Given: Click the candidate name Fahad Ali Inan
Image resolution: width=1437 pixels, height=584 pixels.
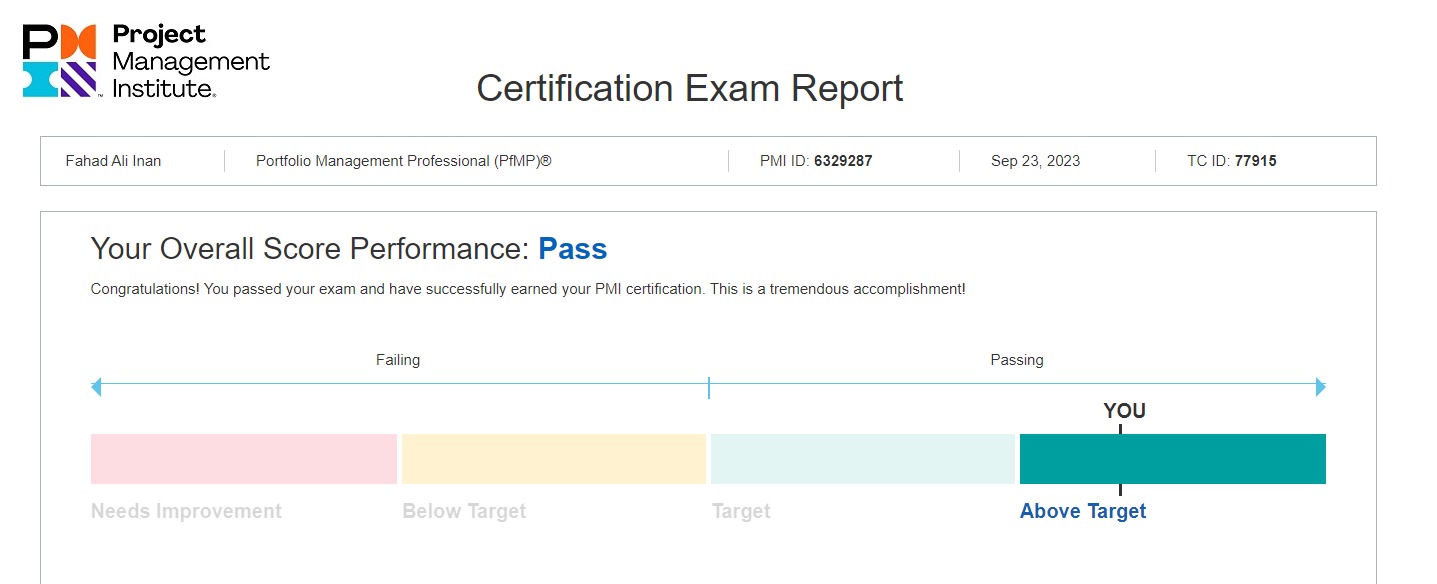Looking at the screenshot, I should coord(113,161).
